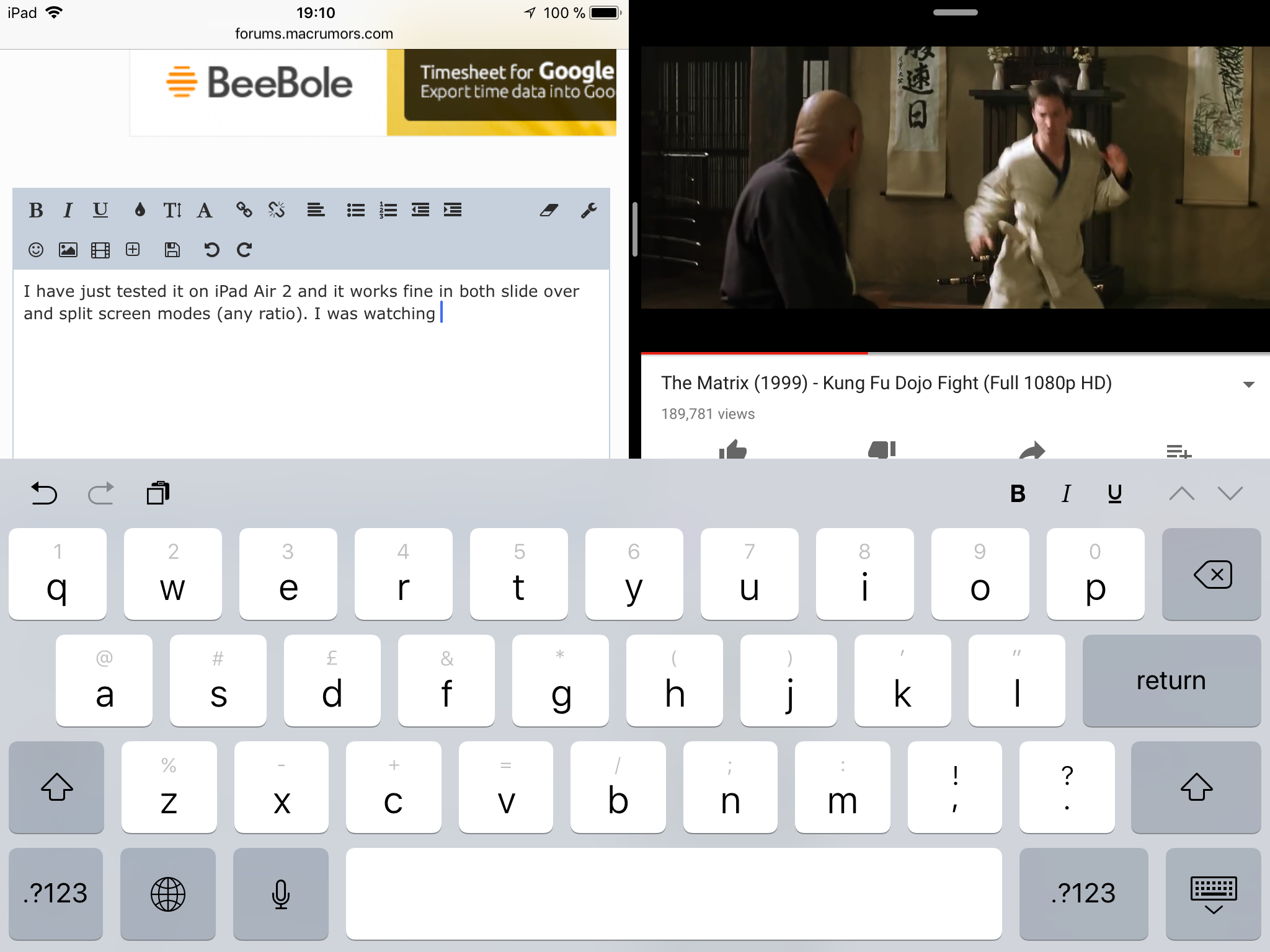The image size is (1270, 952).
Task: Hide the keyboard with dismiss key
Action: [x=1214, y=894]
